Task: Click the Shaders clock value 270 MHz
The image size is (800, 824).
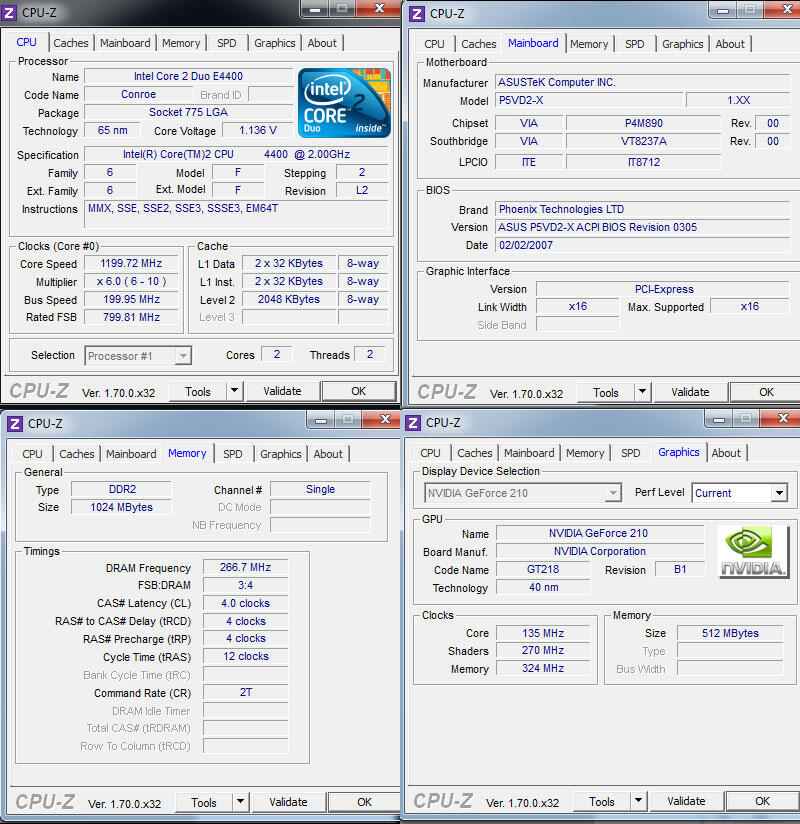Action: click(543, 650)
